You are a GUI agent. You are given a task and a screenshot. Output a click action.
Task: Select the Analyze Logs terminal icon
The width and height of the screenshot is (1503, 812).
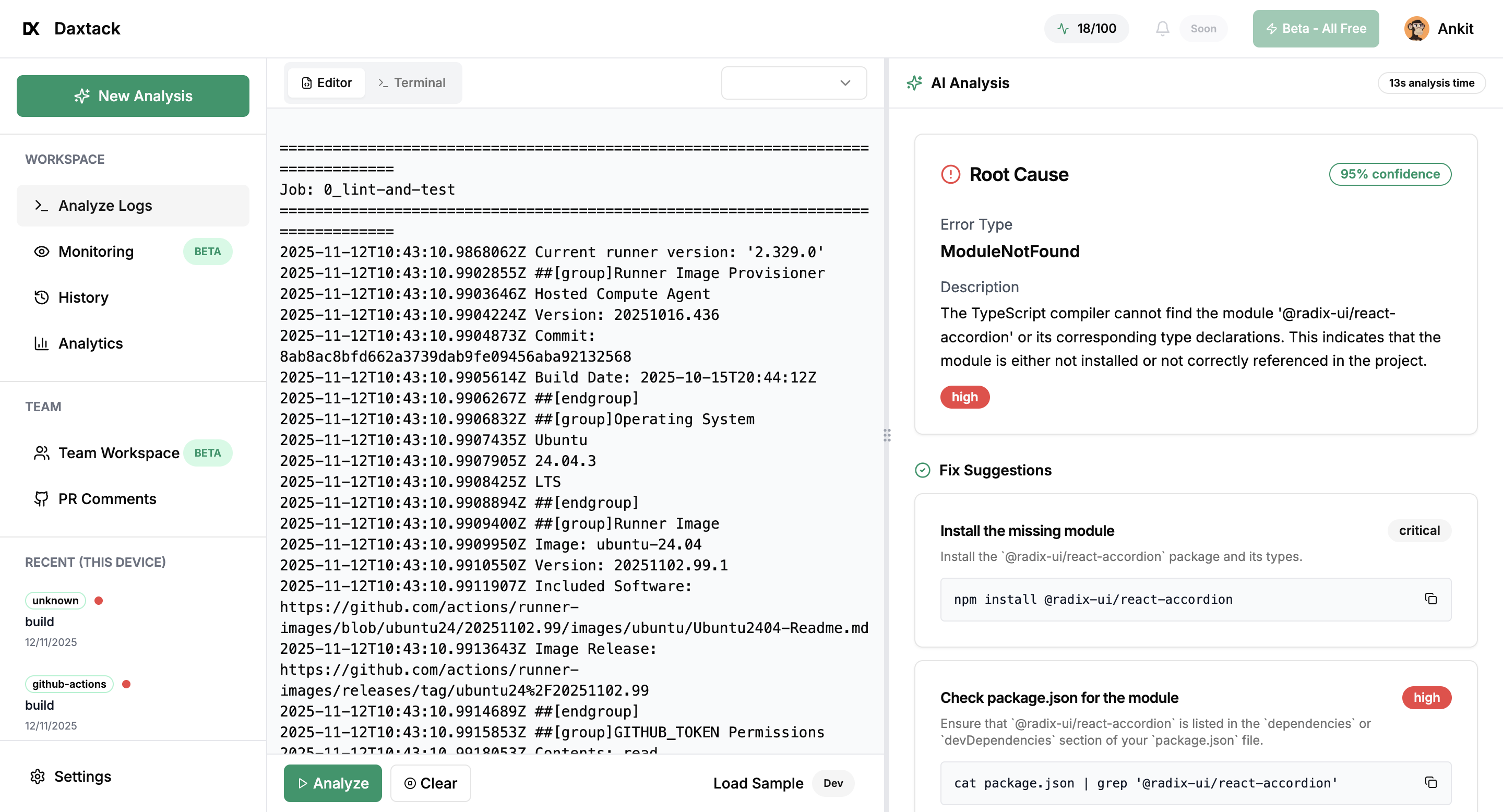click(x=41, y=205)
